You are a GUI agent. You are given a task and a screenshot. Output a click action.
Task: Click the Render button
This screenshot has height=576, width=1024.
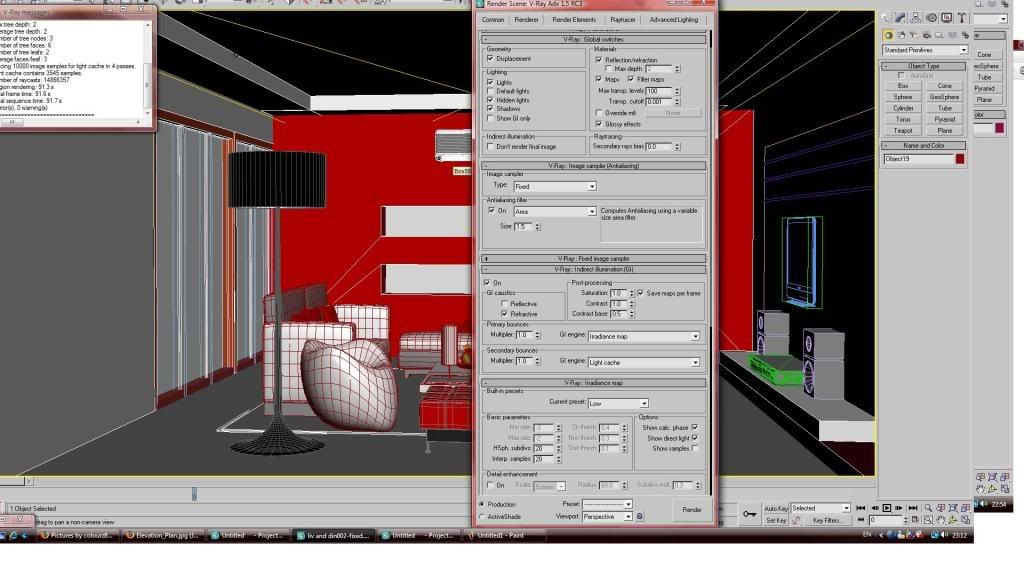pos(692,509)
